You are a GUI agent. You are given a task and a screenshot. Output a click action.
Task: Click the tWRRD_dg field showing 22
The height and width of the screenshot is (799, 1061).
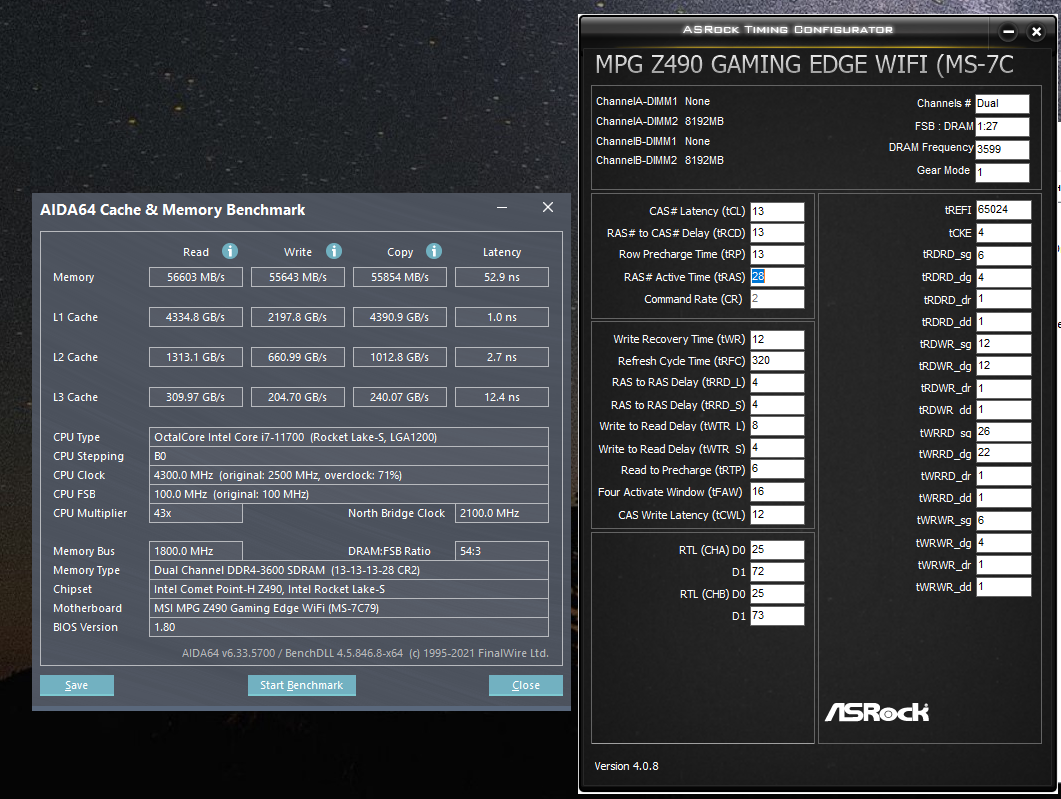pos(1003,453)
